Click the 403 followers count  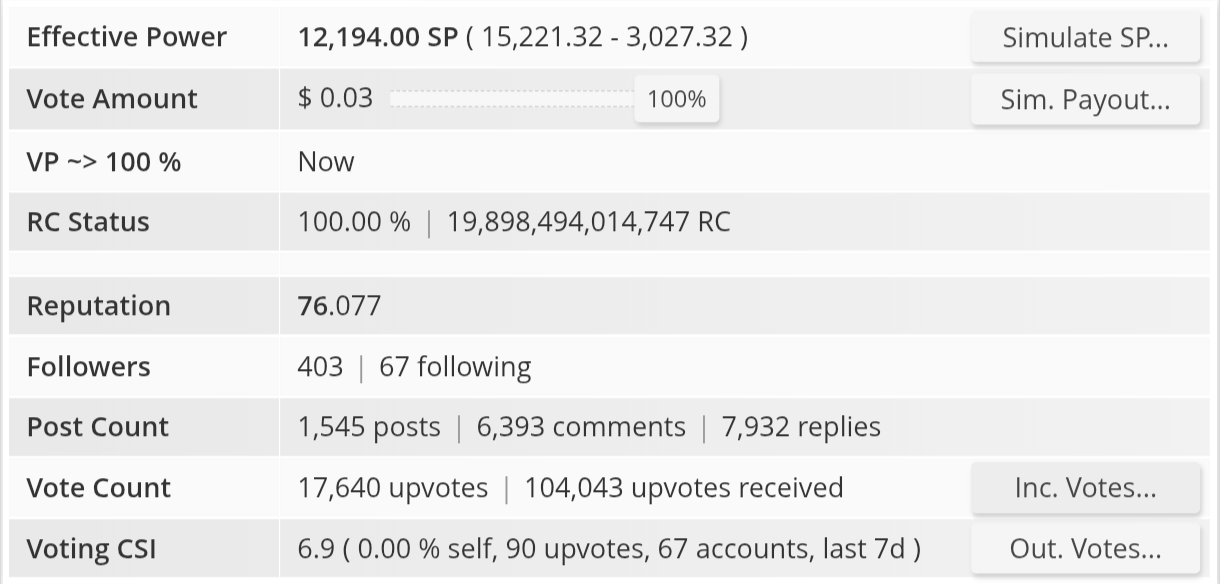point(320,367)
